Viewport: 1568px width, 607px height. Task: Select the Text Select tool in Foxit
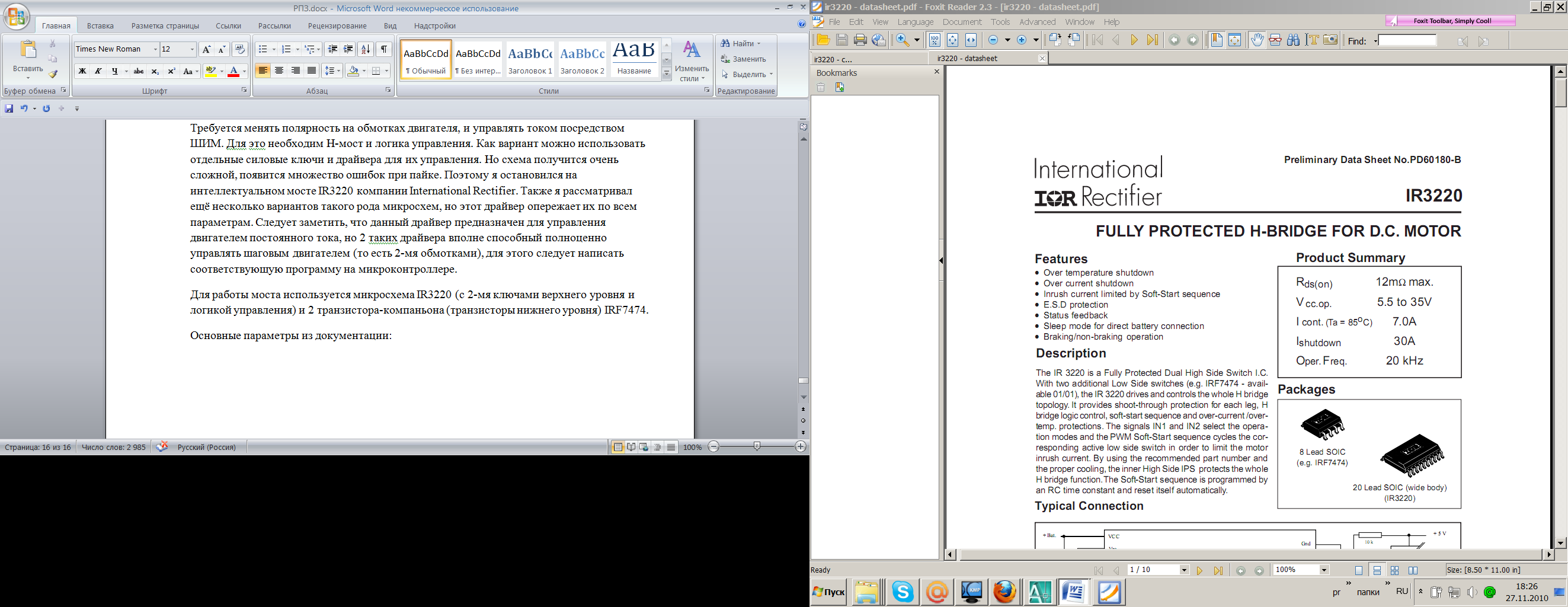click(x=1313, y=40)
